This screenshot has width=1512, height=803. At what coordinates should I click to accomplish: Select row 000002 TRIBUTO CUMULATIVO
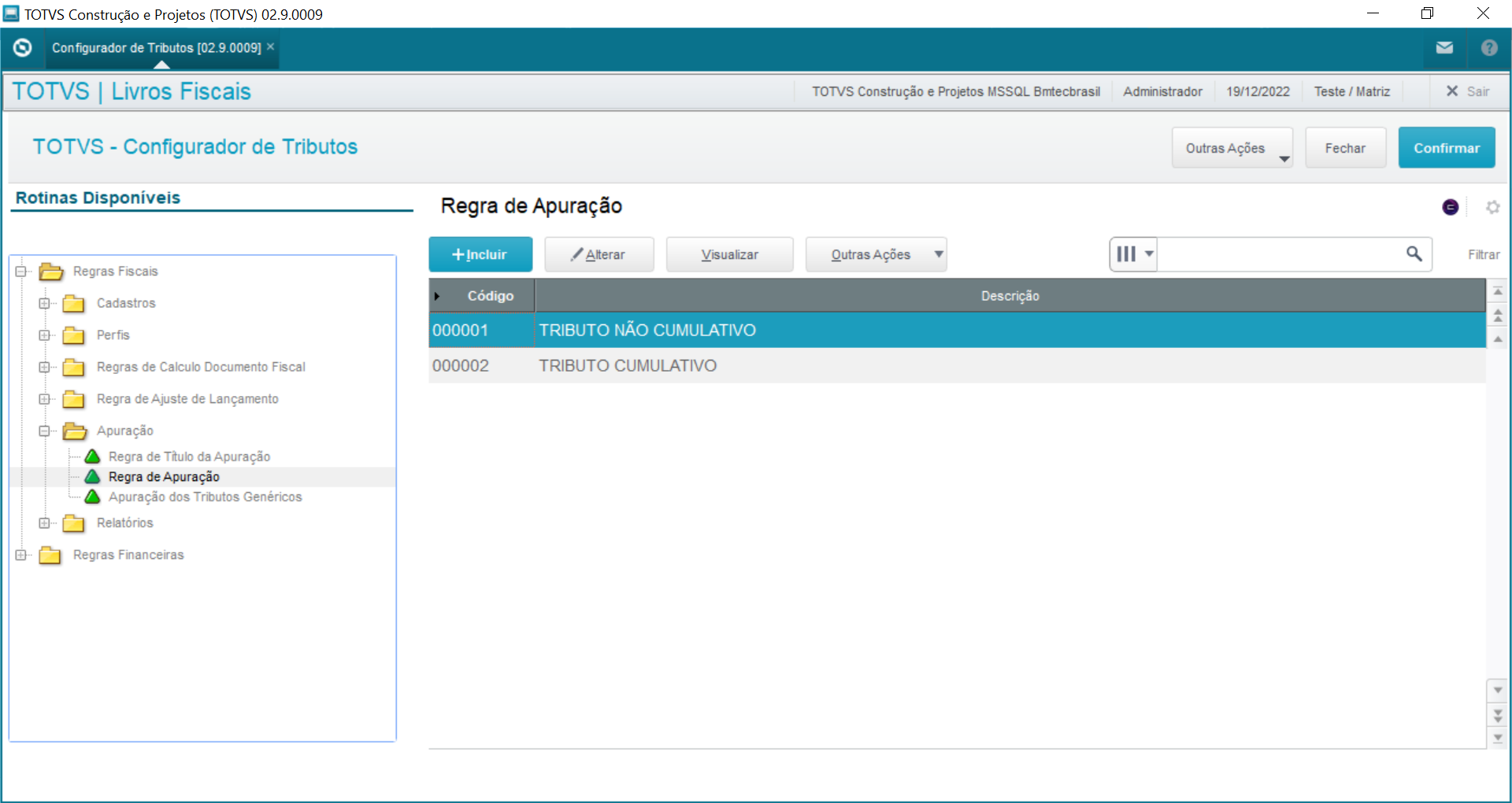pyautogui.click(x=627, y=366)
